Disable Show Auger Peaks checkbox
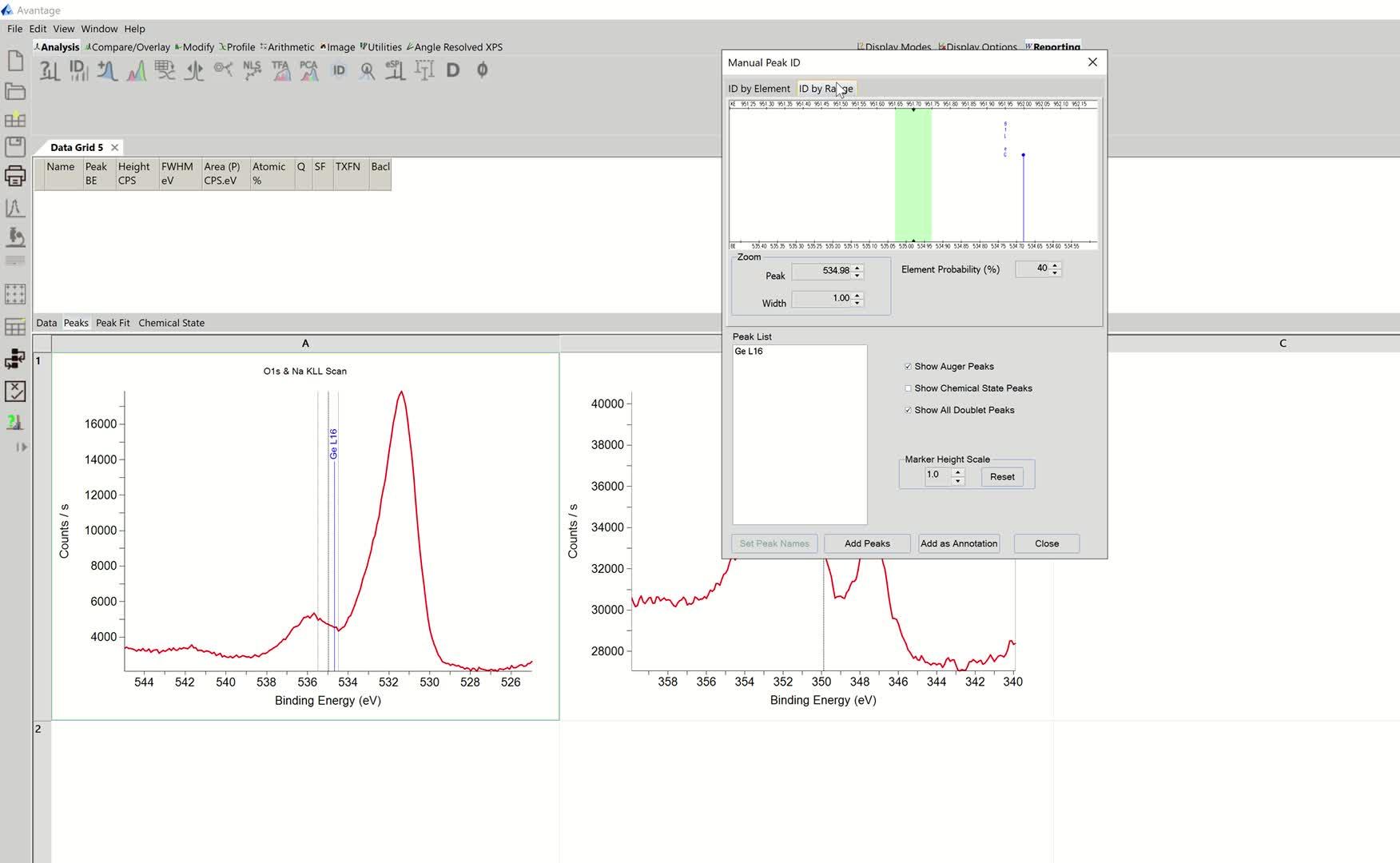The height and width of the screenshot is (863, 1400). point(908,367)
